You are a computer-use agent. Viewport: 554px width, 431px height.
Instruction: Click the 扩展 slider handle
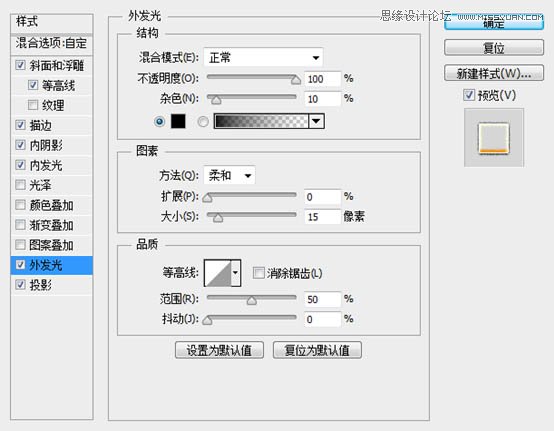[207, 198]
